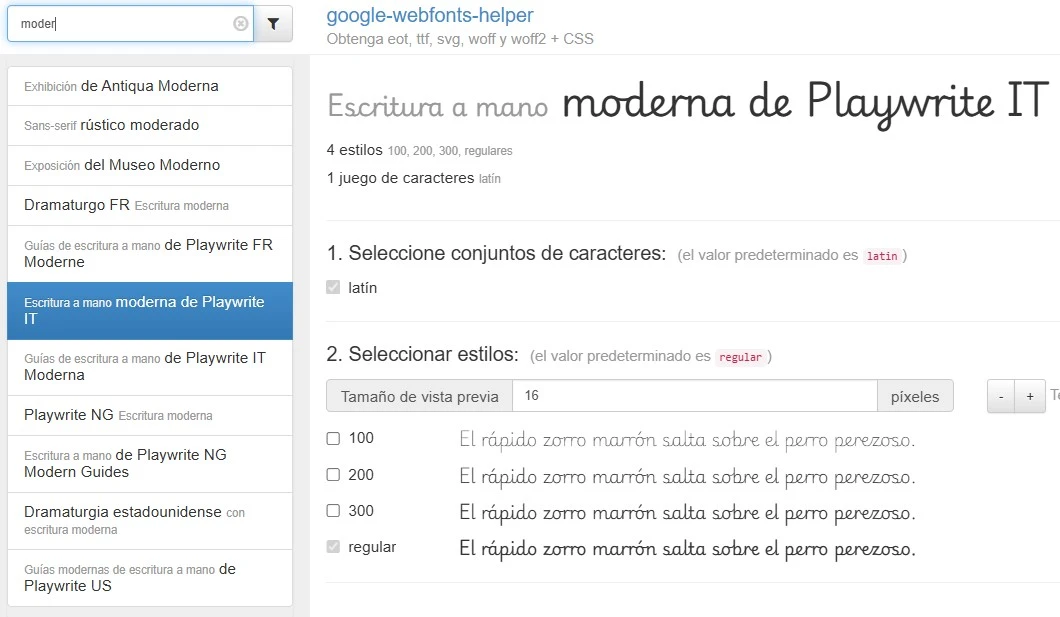The height and width of the screenshot is (617, 1060).
Task: Increase preview size with plus button
Action: coord(1030,396)
